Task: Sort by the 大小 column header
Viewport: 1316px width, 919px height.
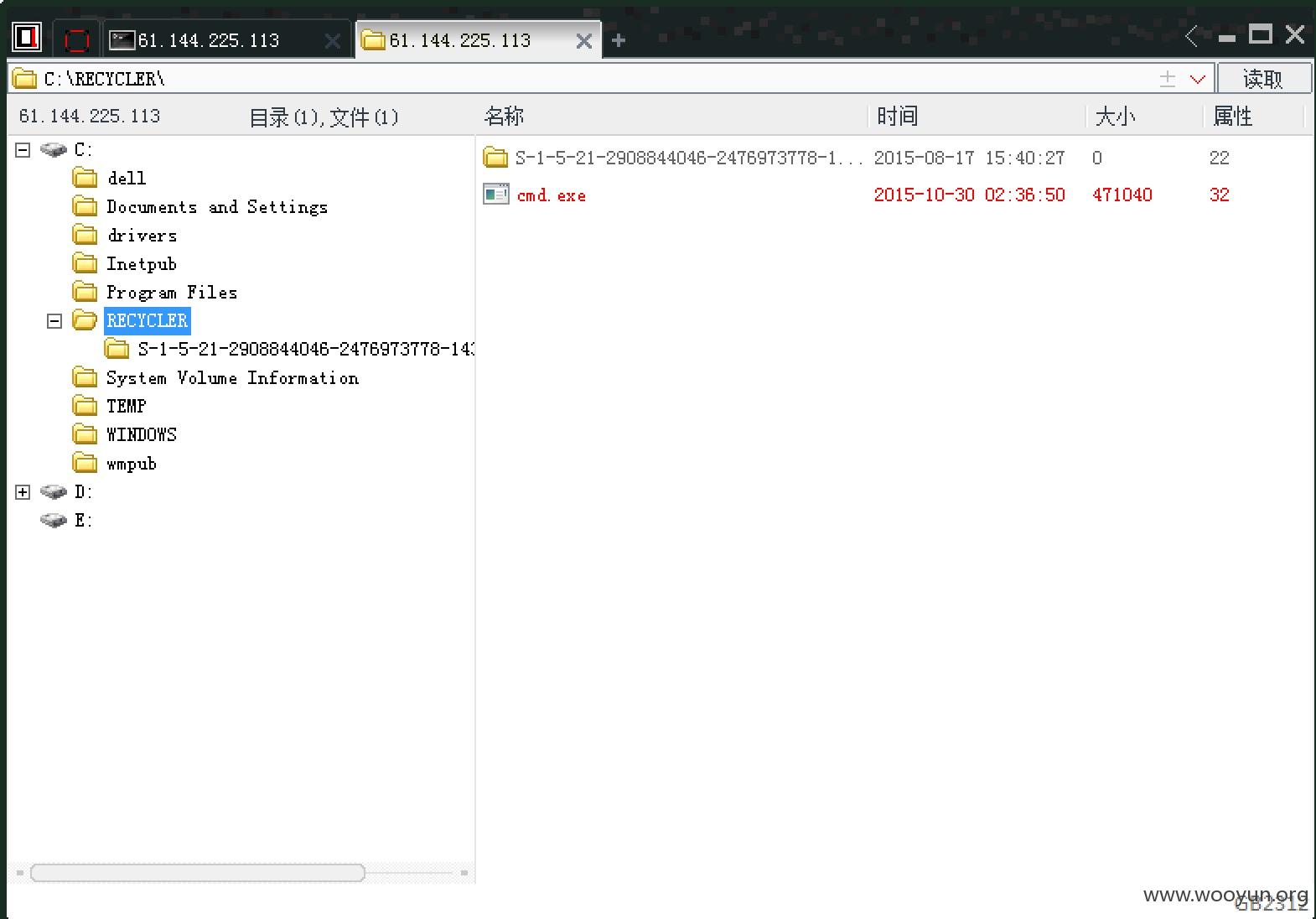Action: click(x=1116, y=117)
